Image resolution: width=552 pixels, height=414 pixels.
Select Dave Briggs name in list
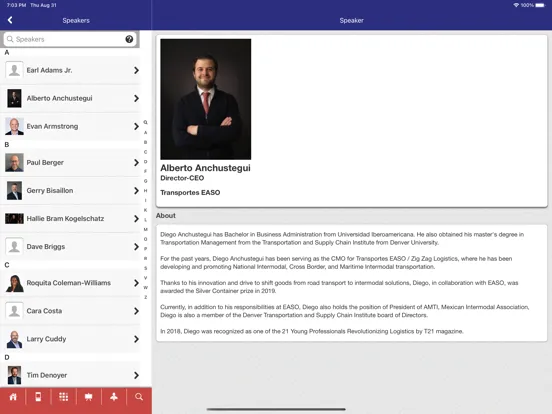point(46,247)
